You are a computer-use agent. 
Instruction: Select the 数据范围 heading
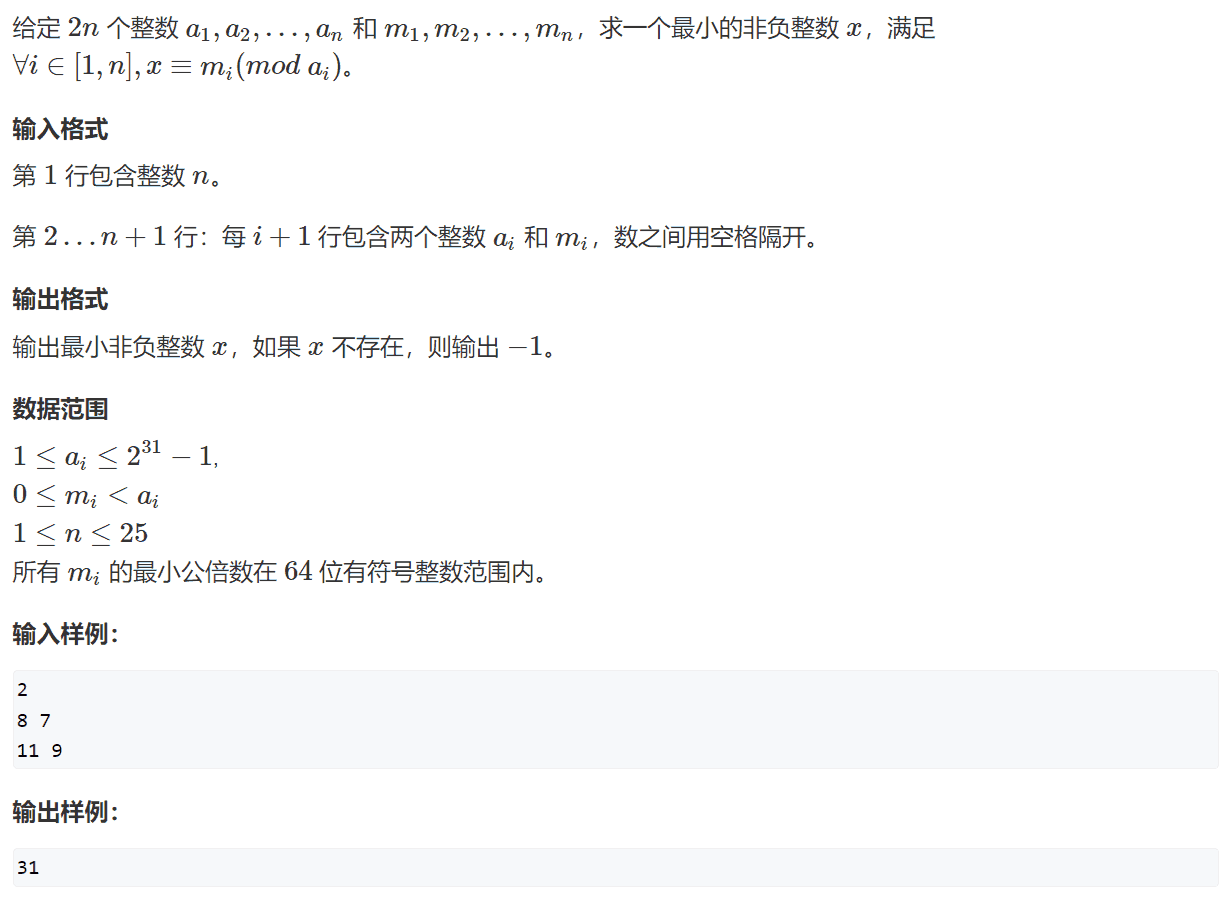click(x=60, y=409)
